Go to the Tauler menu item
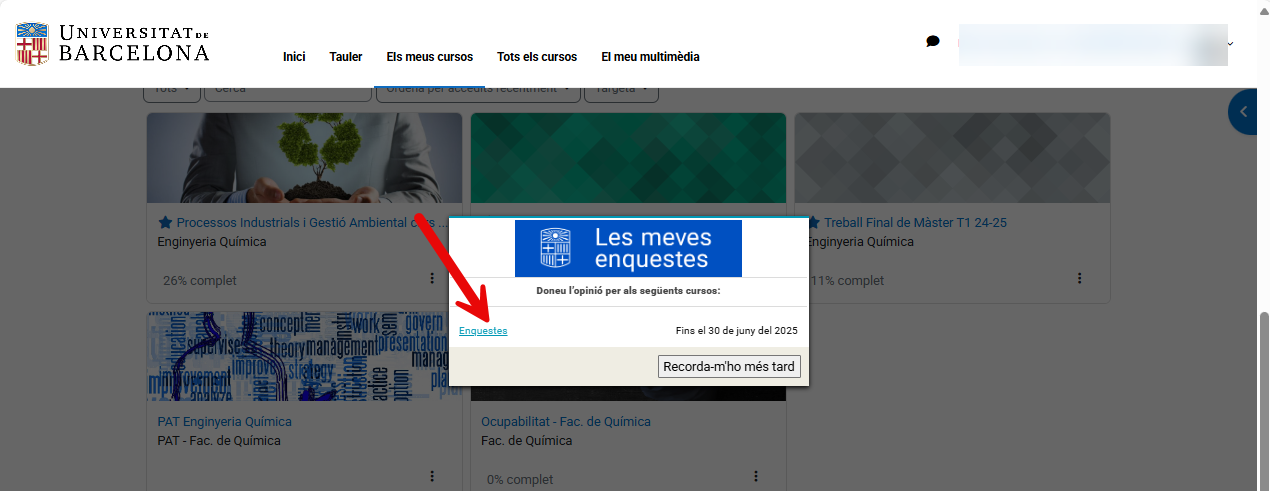The height and width of the screenshot is (491, 1270). pos(346,57)
